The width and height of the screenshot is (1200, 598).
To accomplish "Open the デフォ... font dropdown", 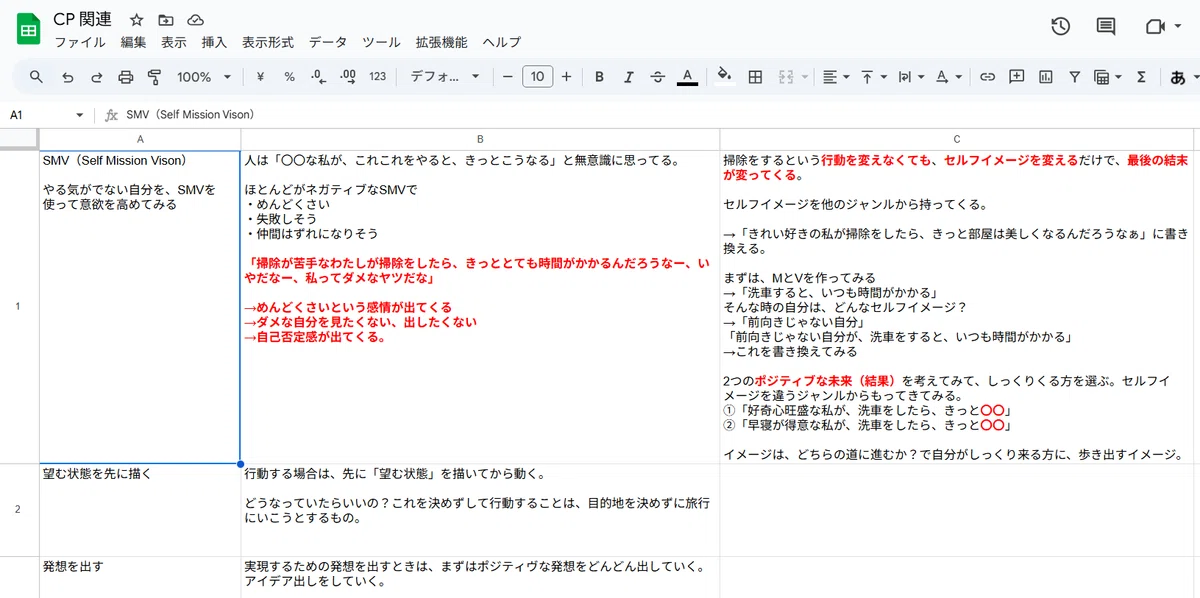I will tap(445, 77).
